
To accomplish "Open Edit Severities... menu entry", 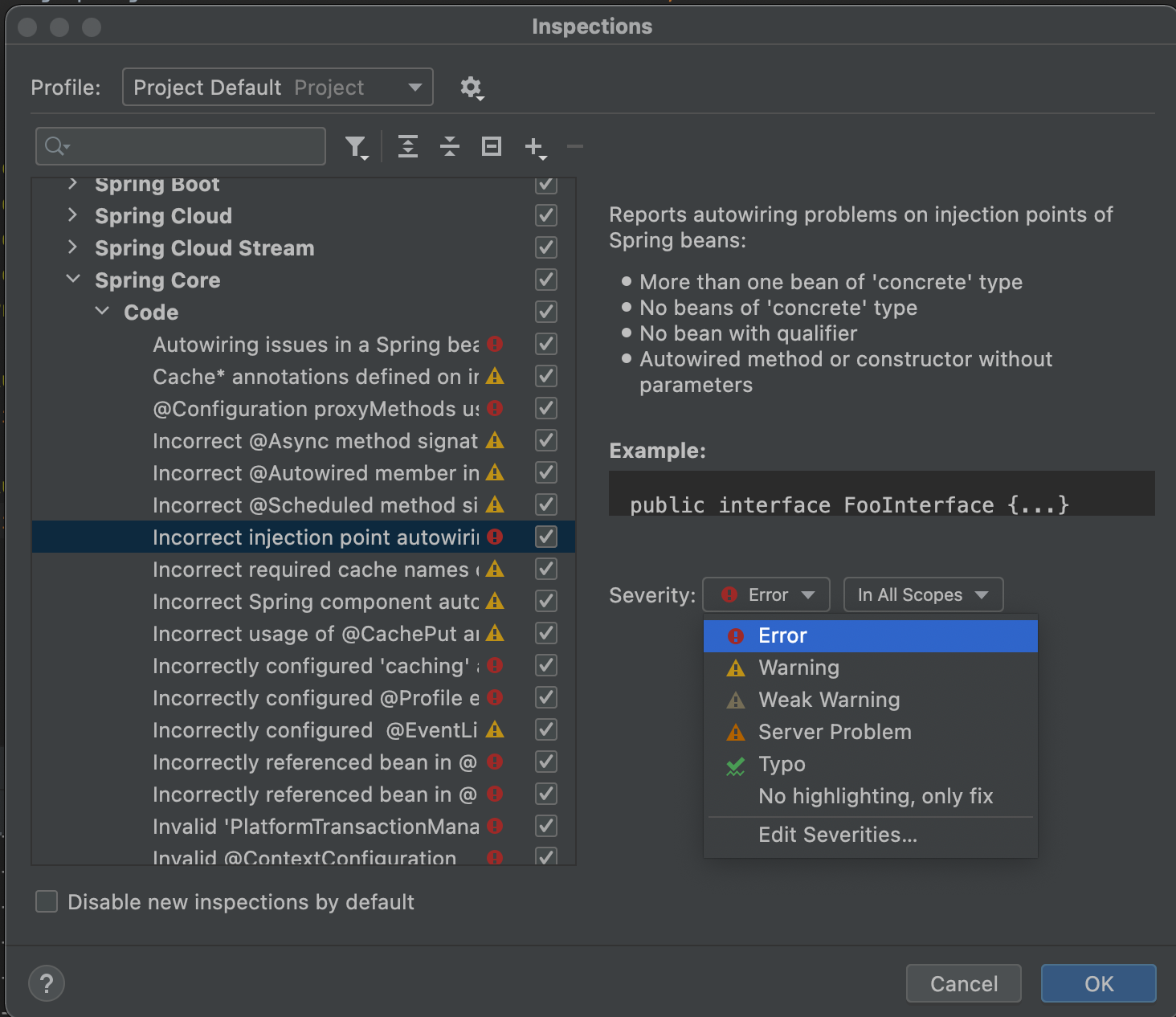I will pyautogui.click(x=871, y=835).
